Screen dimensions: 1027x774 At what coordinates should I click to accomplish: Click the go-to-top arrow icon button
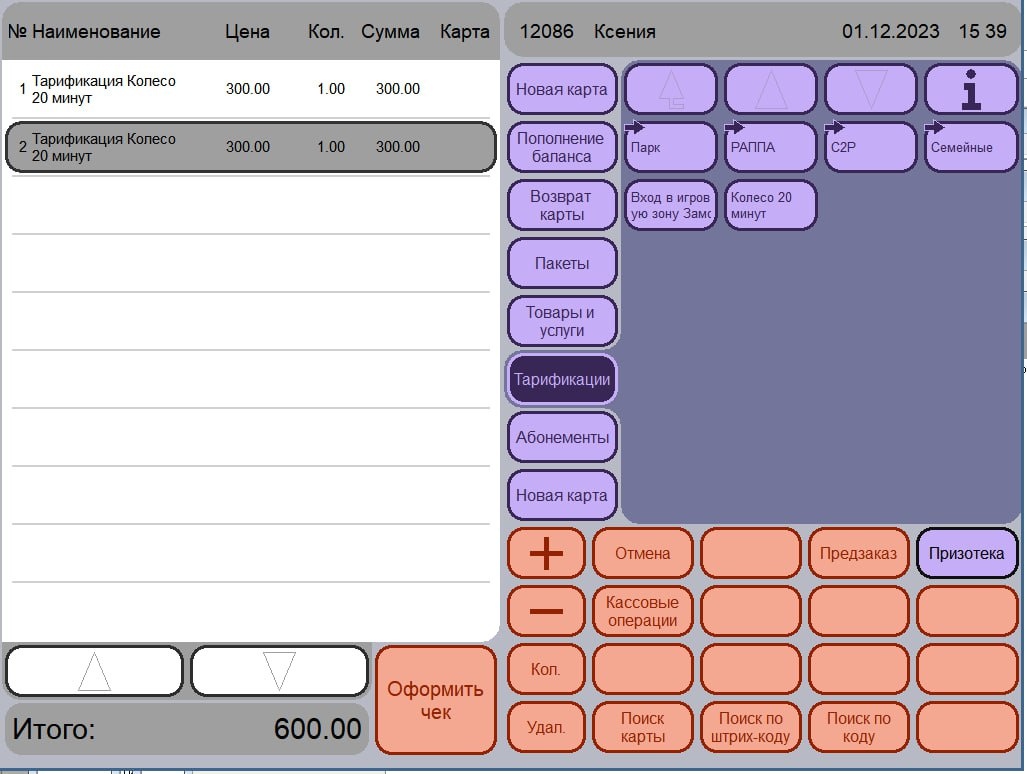671,89
